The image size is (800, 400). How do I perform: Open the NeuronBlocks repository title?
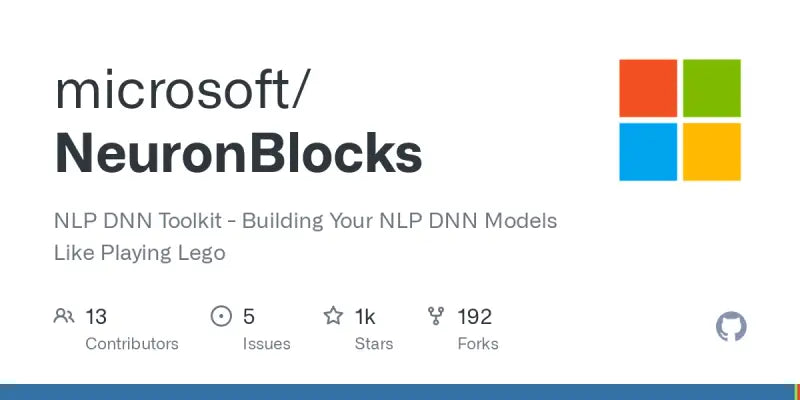[x=238, y=153]
